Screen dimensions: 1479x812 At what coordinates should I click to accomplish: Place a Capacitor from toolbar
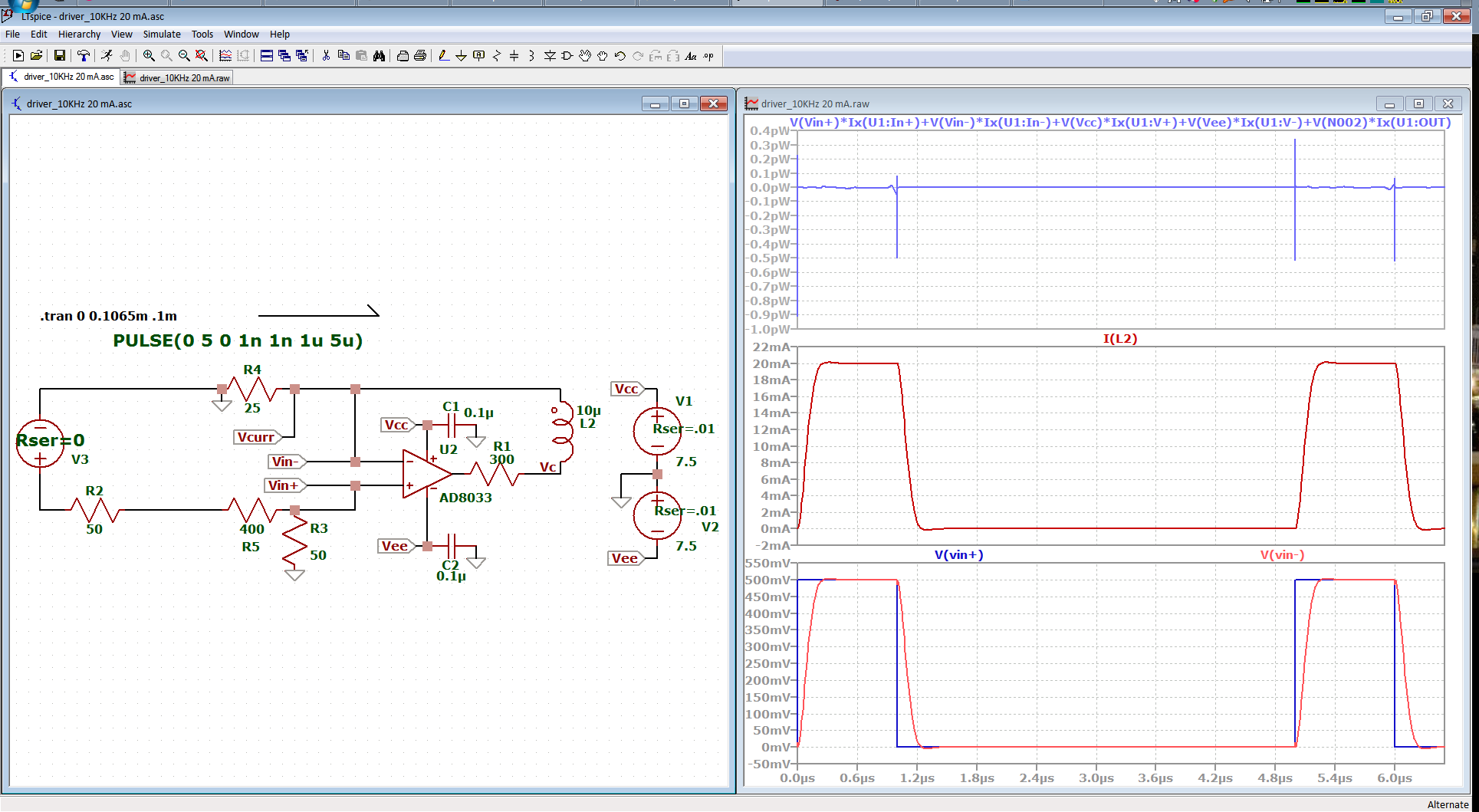click(514, 55)
